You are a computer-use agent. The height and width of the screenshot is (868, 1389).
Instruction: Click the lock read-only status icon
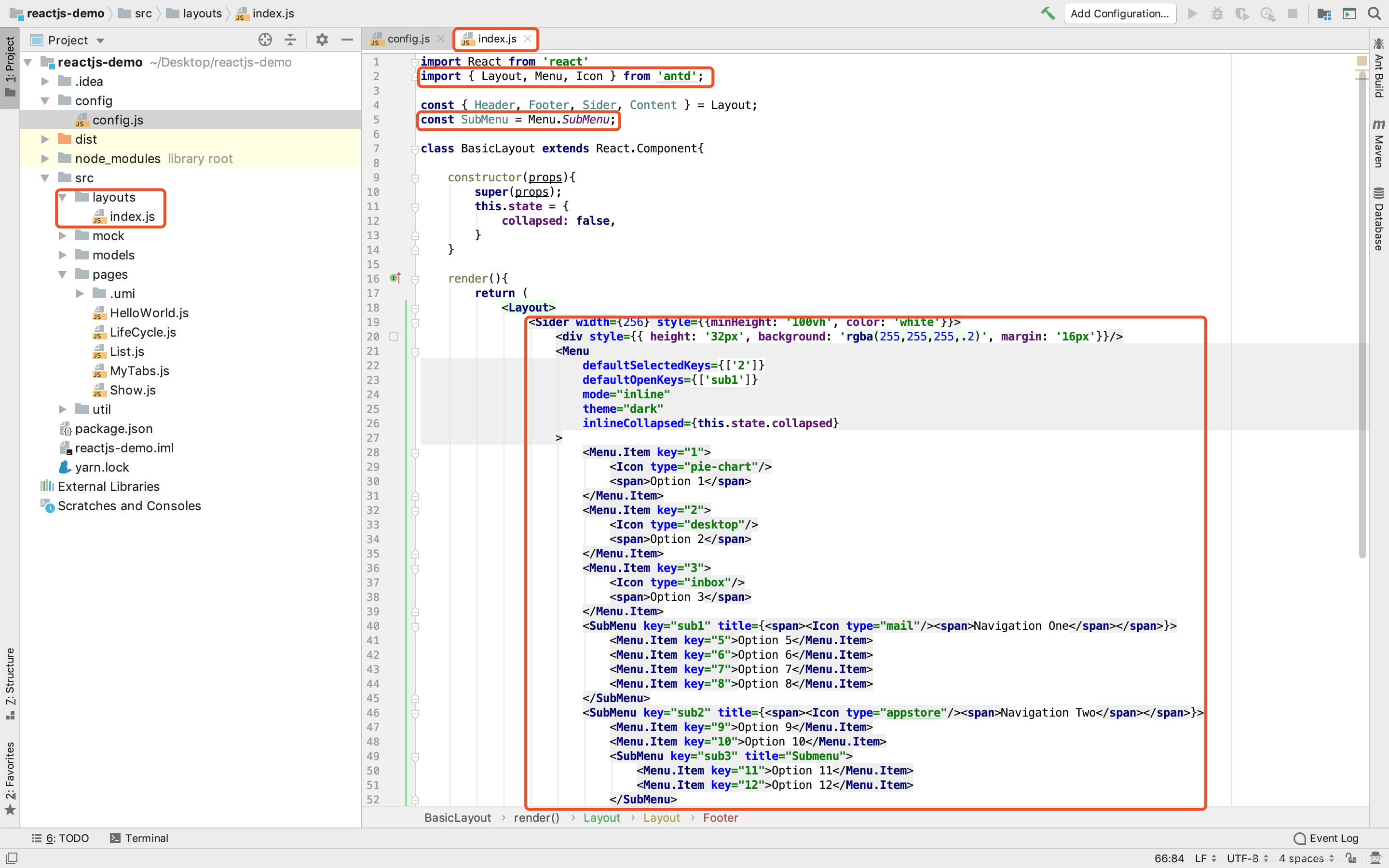(1350, 858)
